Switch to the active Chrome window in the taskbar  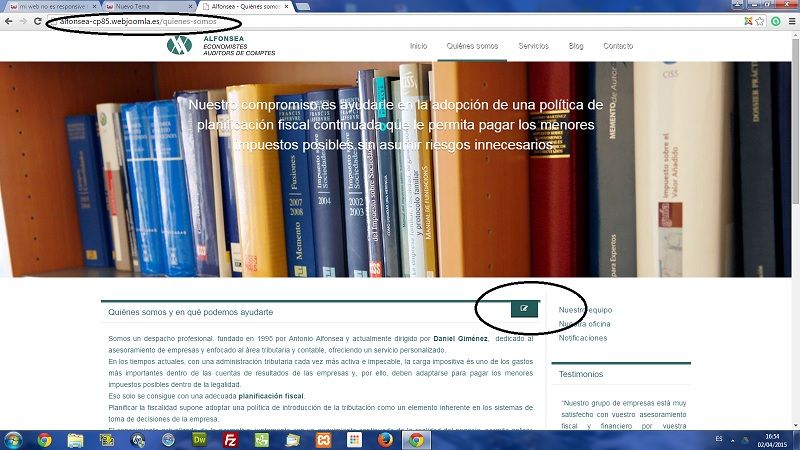[x=416, y=440]
